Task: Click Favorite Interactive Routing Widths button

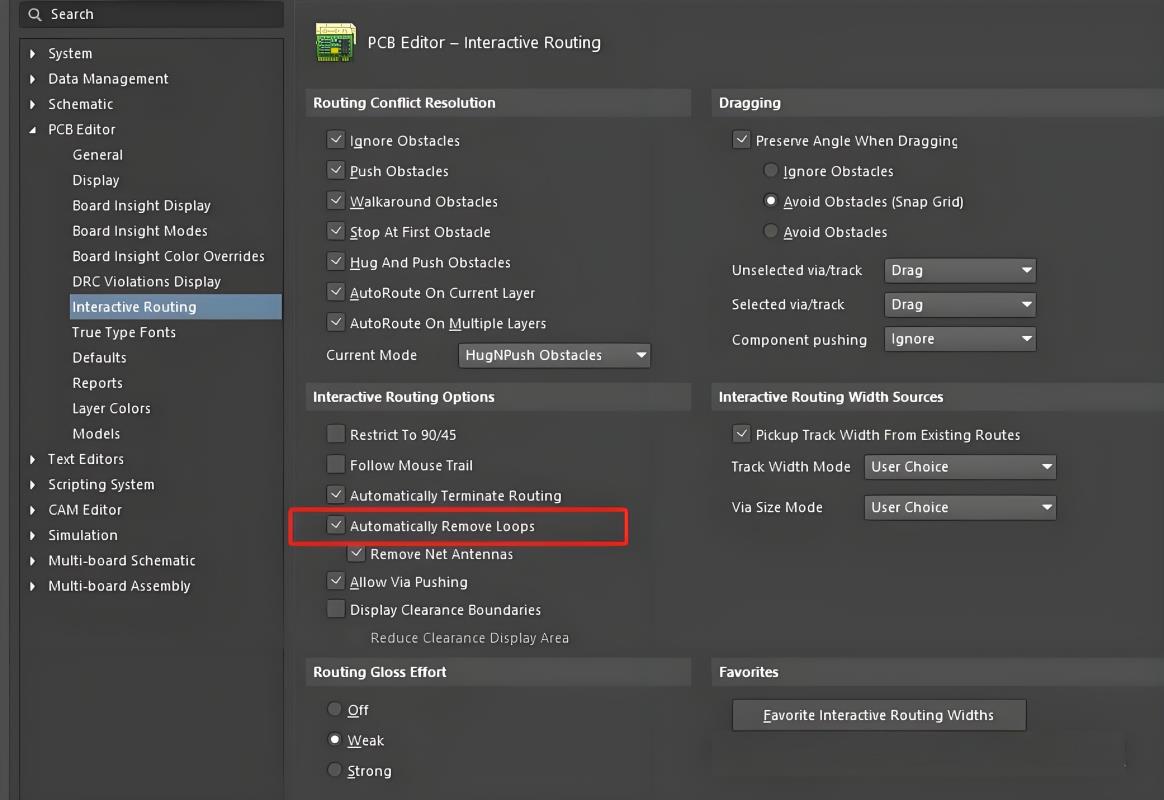Action: (879, 715)
